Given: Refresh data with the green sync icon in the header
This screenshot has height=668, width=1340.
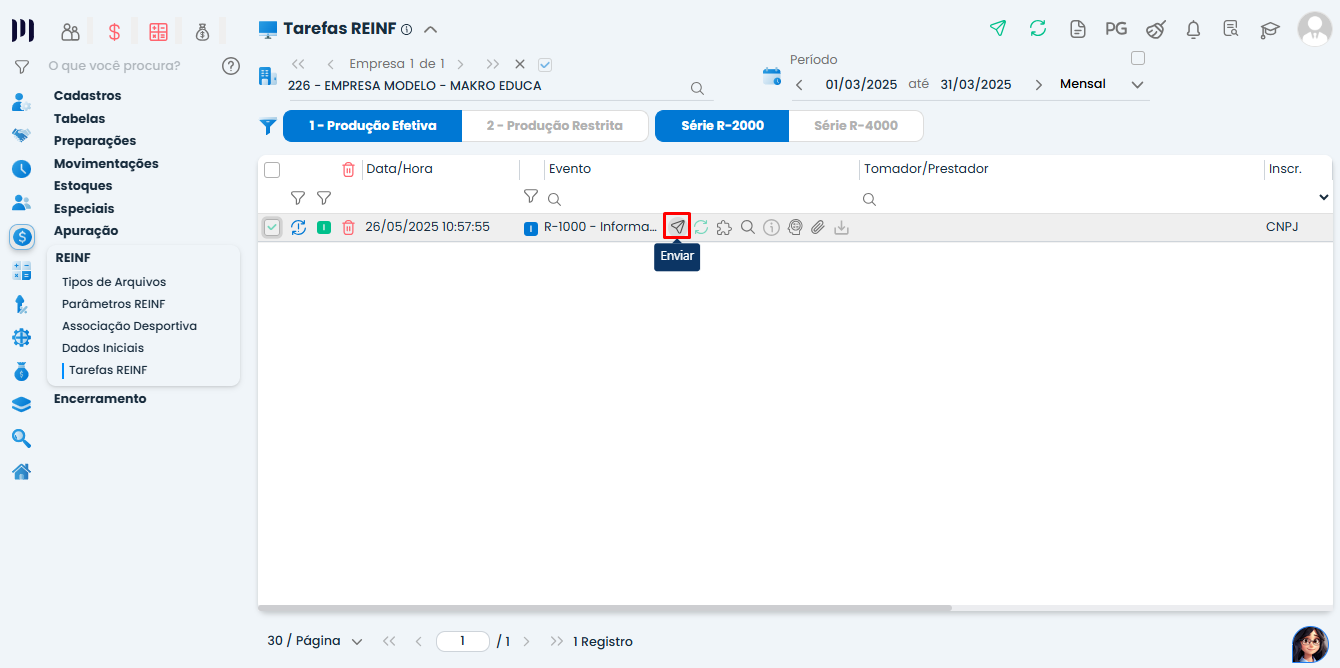Looking at the screenshot, I should pyautogui.click(x=1037, y=29).
